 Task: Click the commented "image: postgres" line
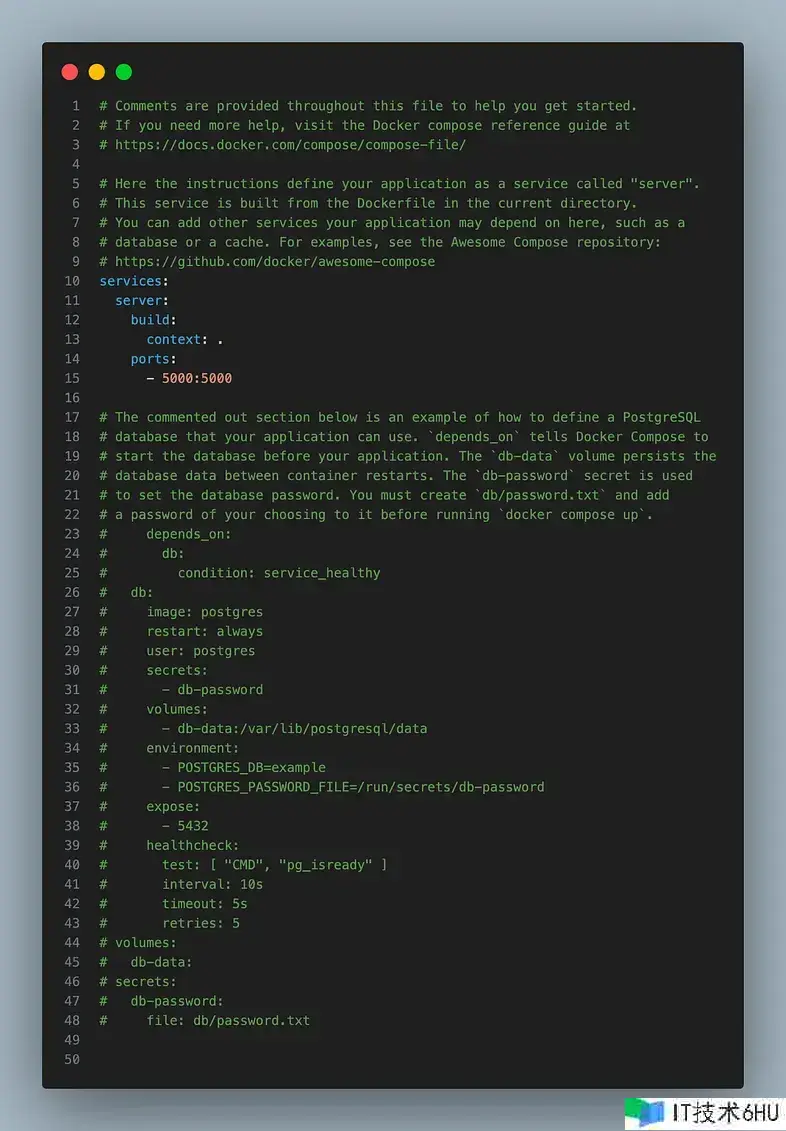point(205,612)
